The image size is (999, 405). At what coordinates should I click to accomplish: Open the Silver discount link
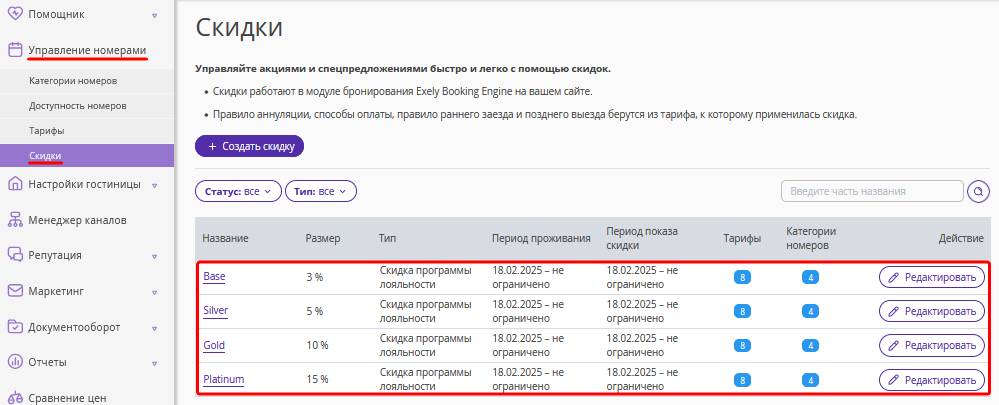(215, 311)
